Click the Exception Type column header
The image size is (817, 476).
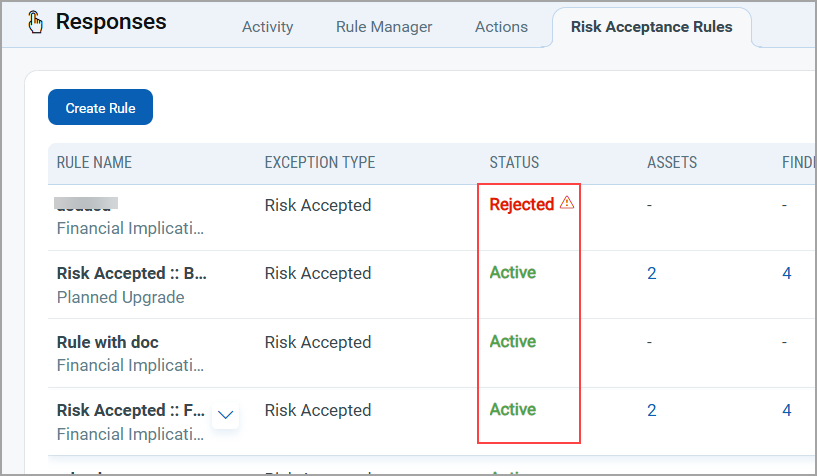[x=320, y=163]
